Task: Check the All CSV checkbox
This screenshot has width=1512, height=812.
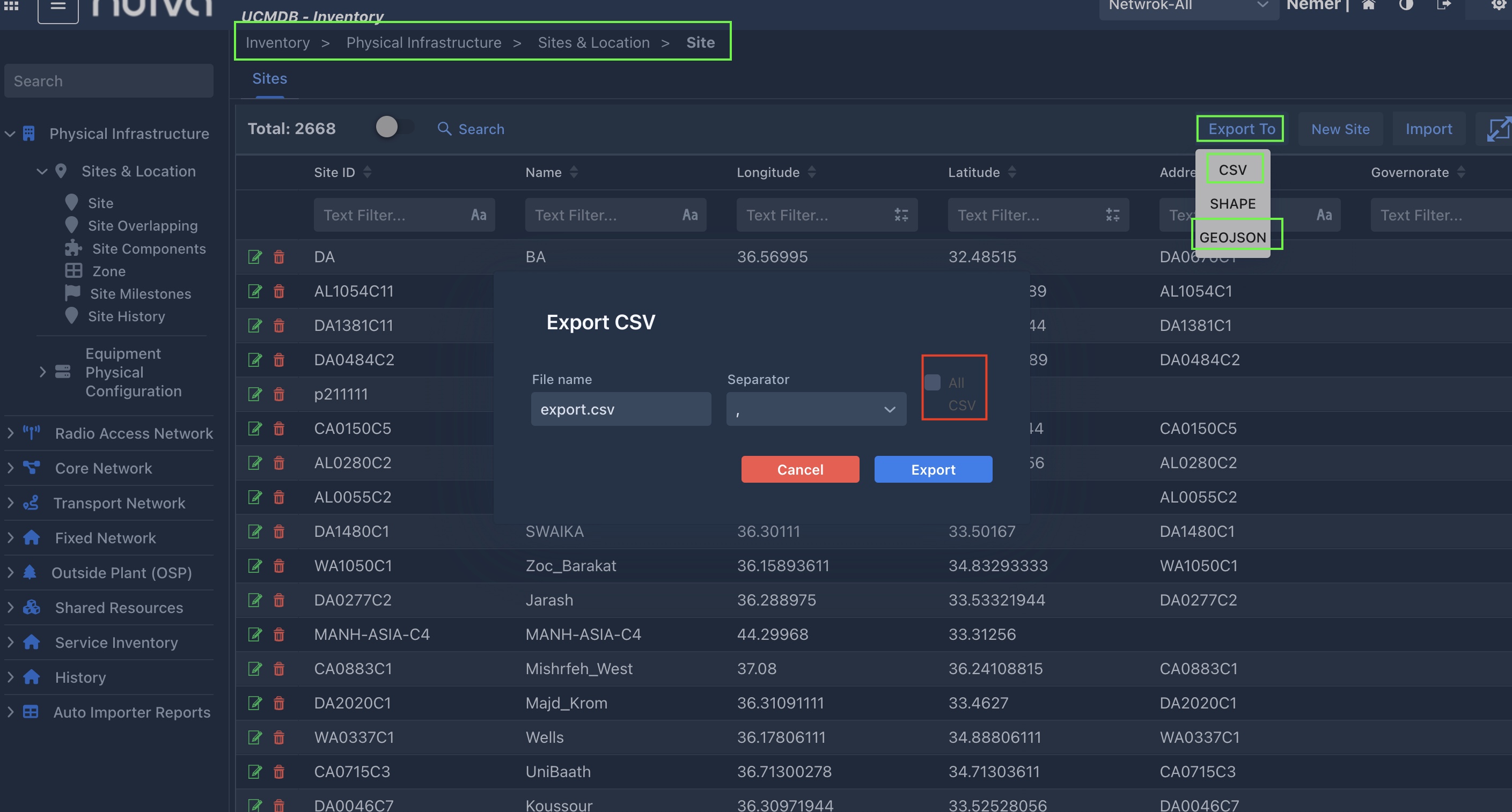Action: [933, 382]
